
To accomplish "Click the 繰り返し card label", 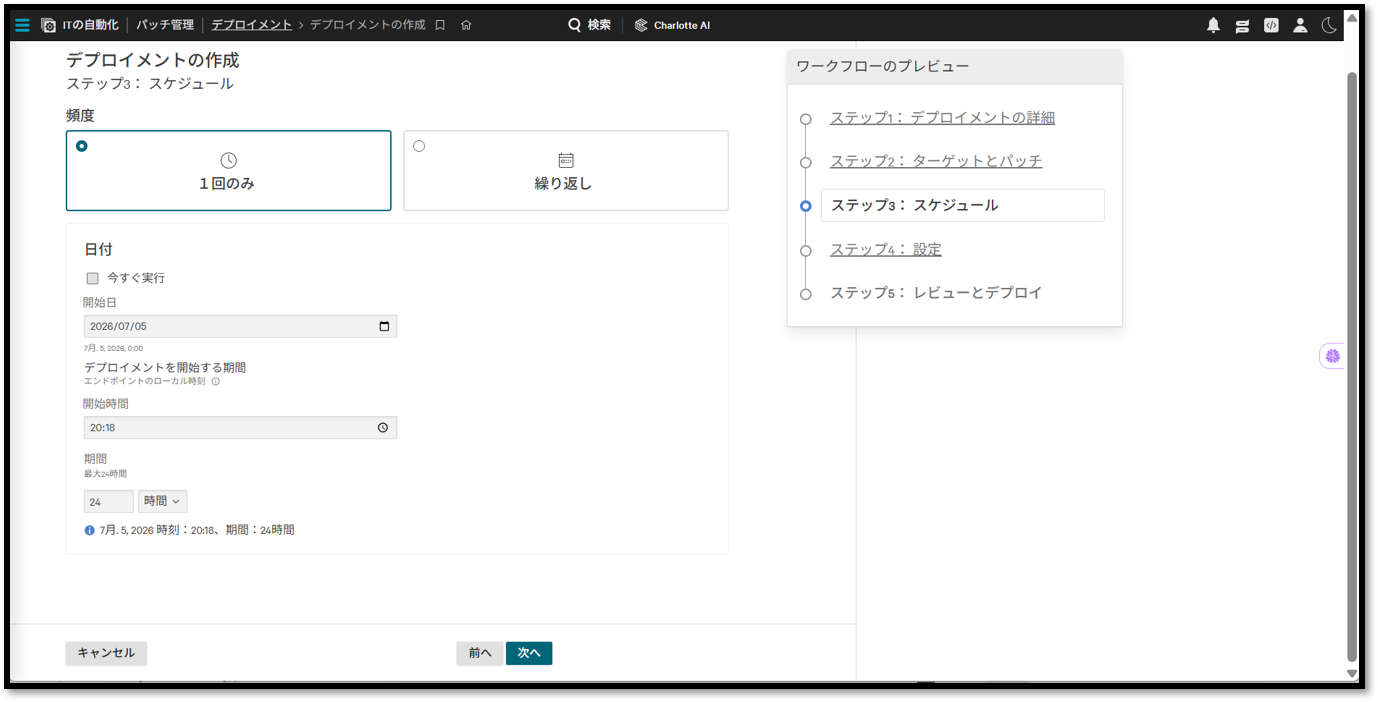I will point(564,184).
